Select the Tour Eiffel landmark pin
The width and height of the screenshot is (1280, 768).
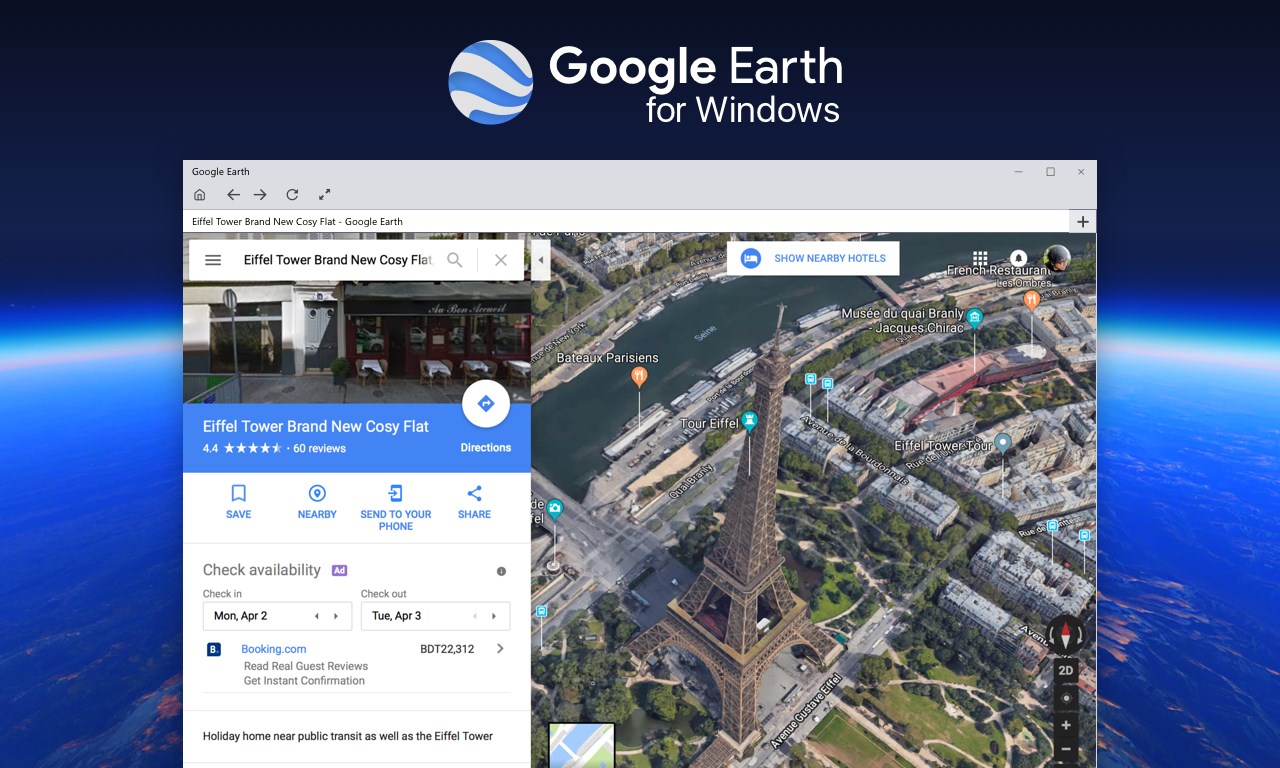pos(749,421)
